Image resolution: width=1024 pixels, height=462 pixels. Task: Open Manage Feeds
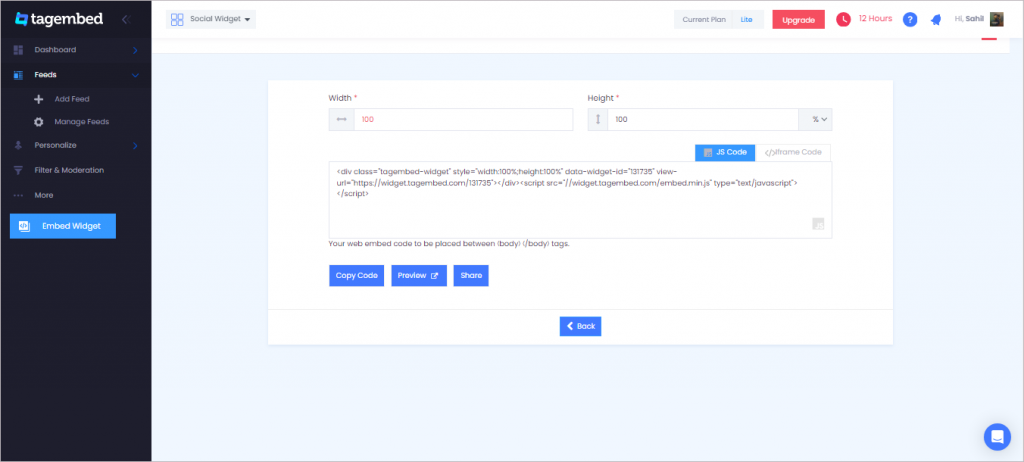82,122
